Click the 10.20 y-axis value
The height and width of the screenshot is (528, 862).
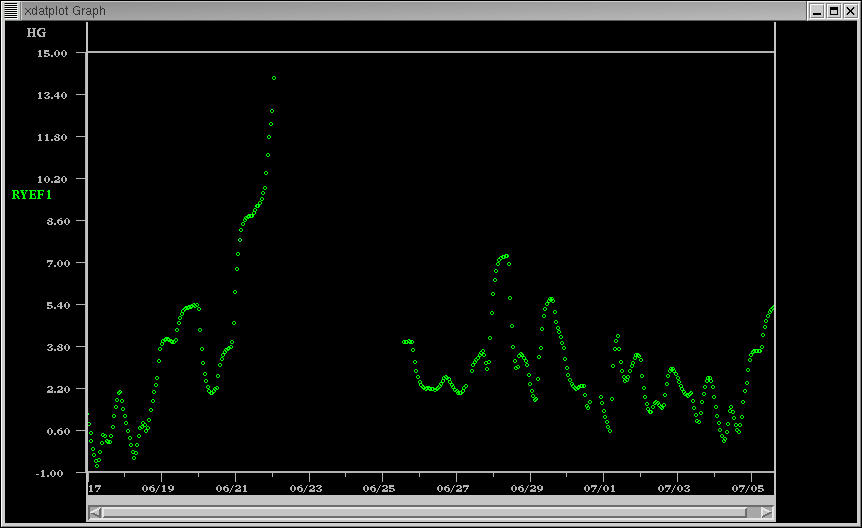pos(52,179)
